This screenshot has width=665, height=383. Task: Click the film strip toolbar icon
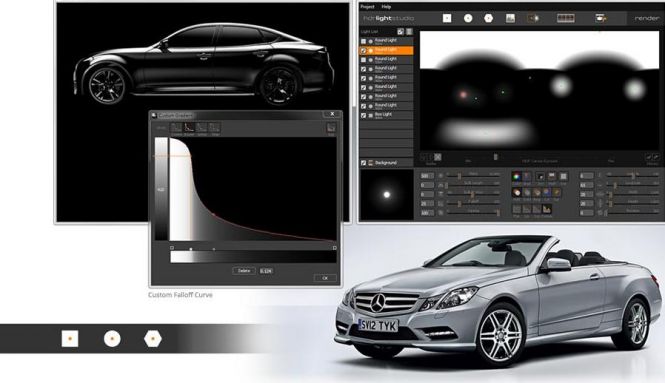pyautogui.click(x=565, y=18)
